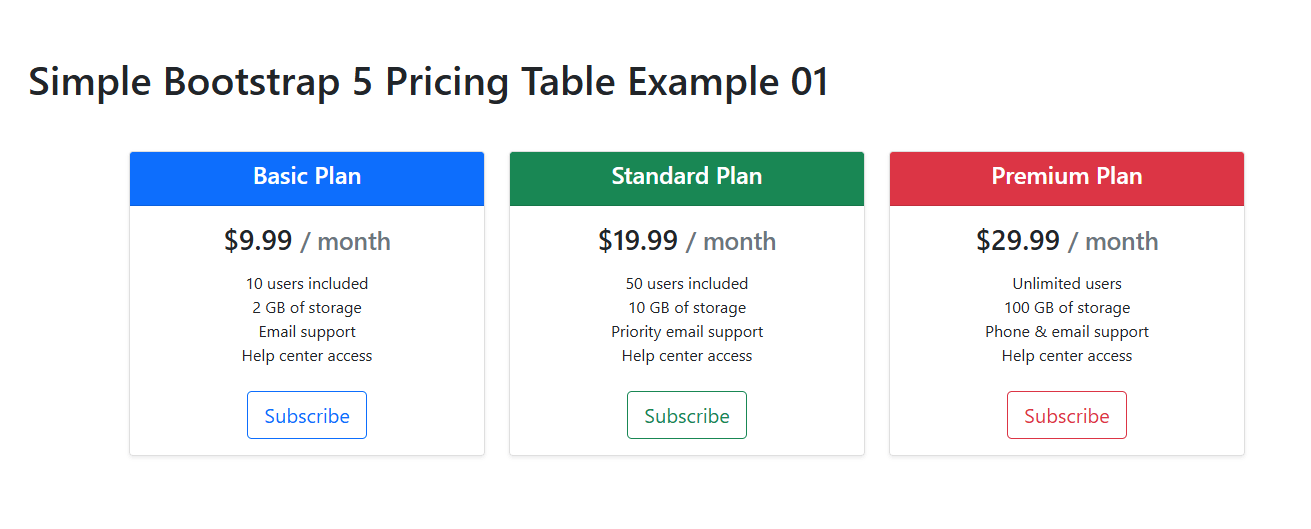Screen dimensions: 1311x529
Task: Click the red Subscribe button under Premium Plan
Action: [x=1067, y=415]
